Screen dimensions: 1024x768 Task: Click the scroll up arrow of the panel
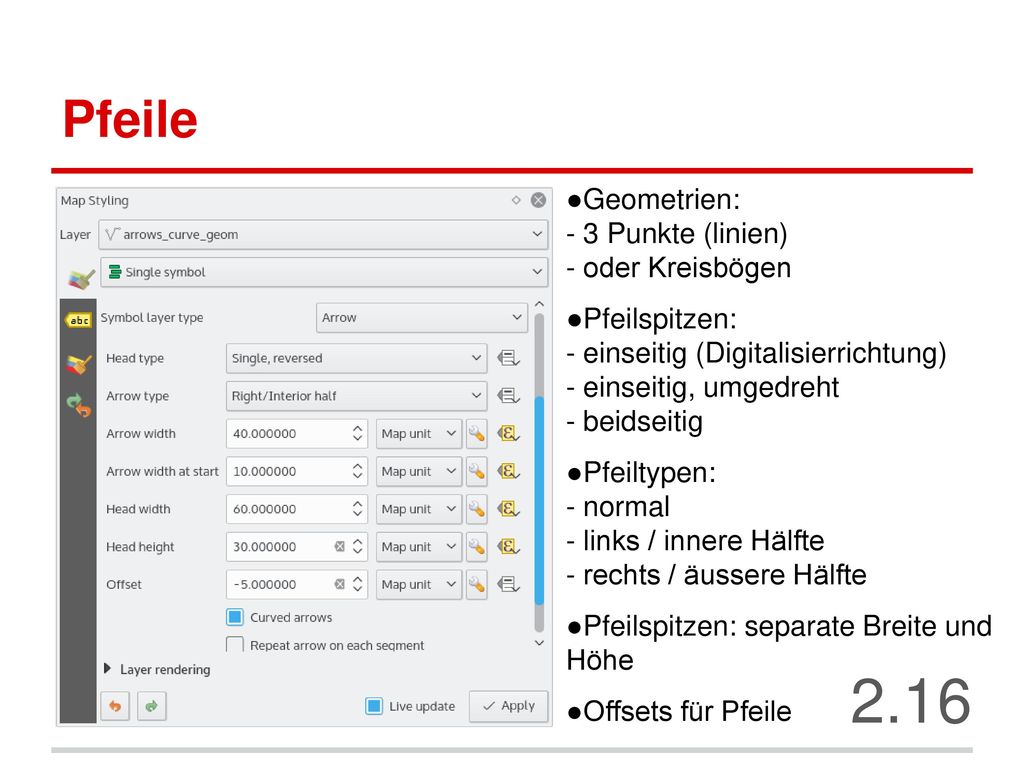pyautogui.click(x=539, y=304)
